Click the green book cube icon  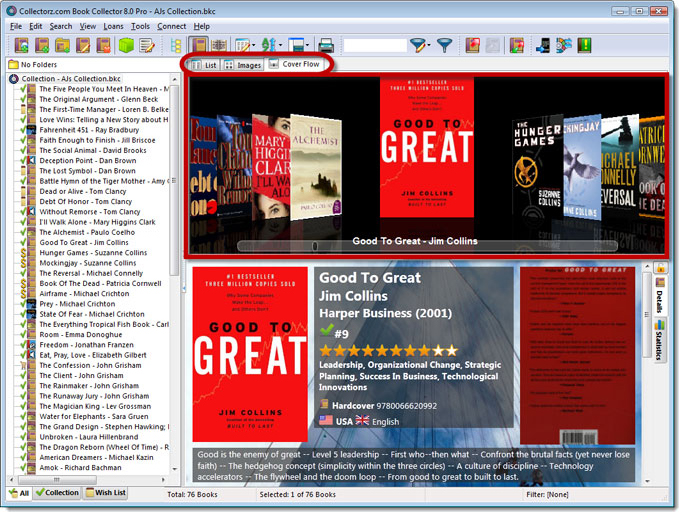pyautogui.click(x=127, y=45)
